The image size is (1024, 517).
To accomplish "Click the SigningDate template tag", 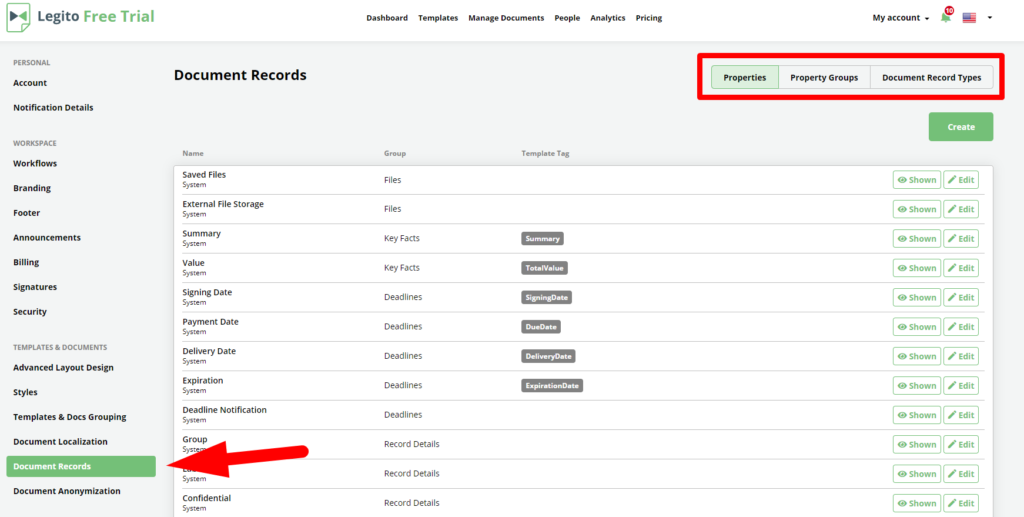I will click(x=546, y=298).
